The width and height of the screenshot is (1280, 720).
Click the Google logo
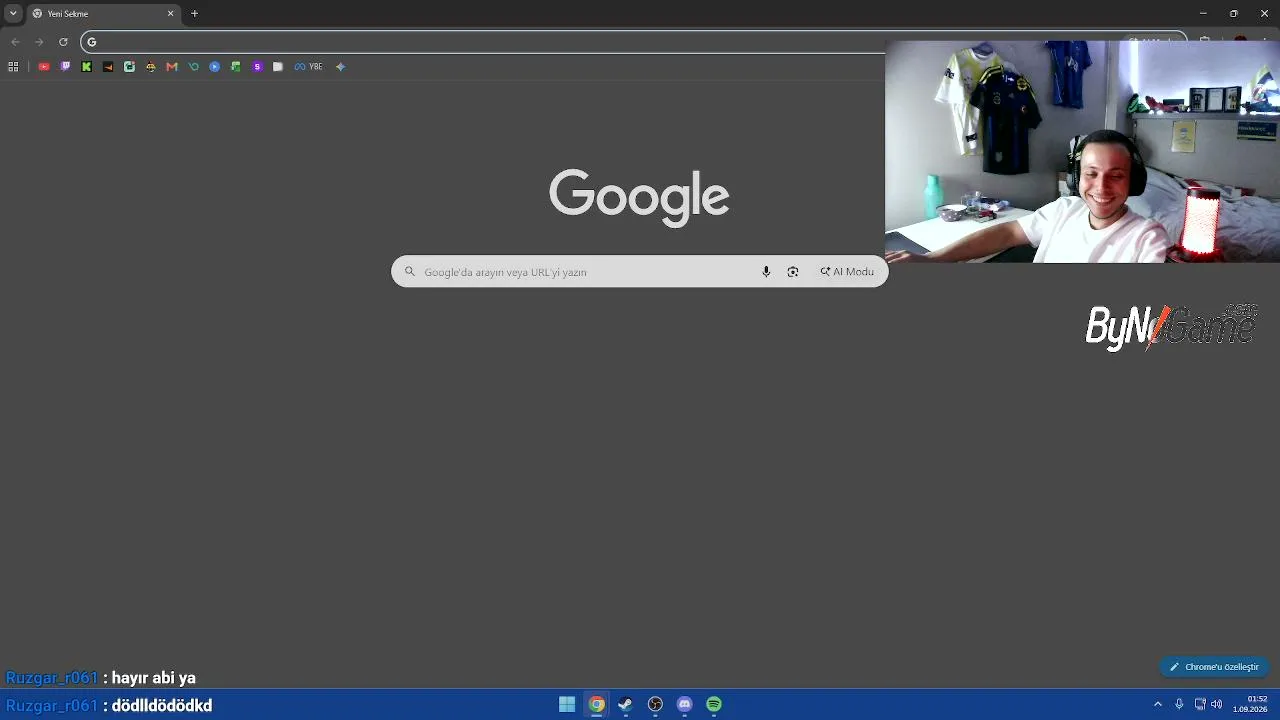point(639,197)
